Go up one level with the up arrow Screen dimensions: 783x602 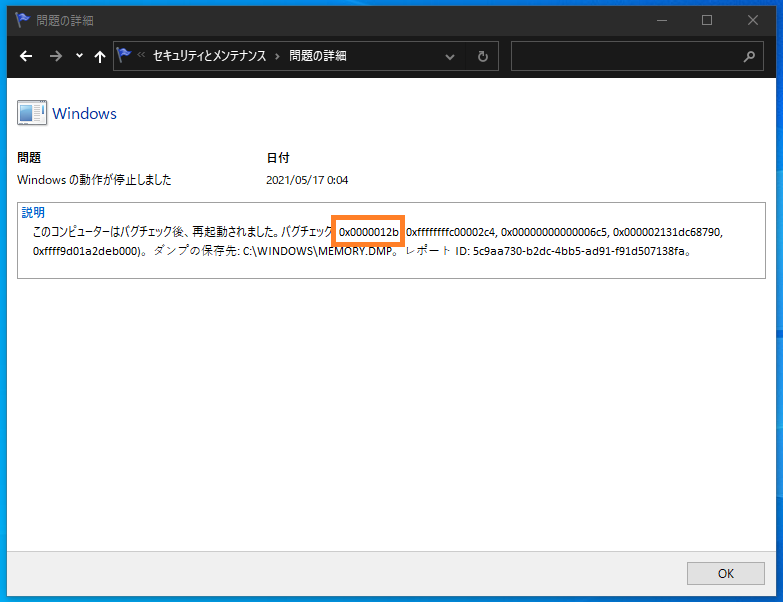click(x=100, y=56)
